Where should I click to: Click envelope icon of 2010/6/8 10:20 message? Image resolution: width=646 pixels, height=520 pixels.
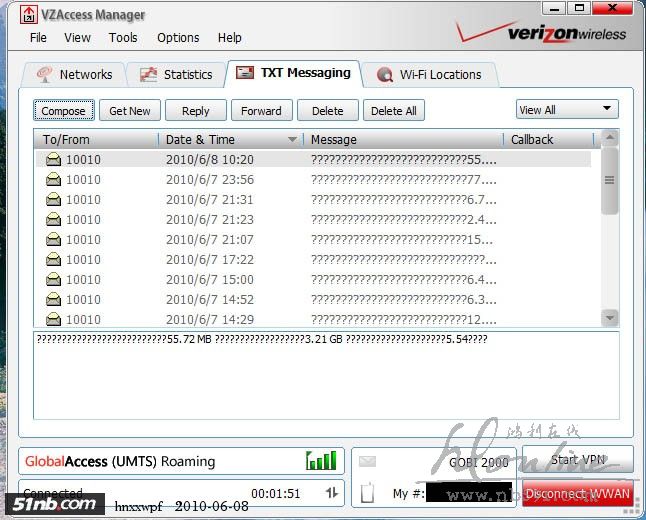[x=54, y=159]
